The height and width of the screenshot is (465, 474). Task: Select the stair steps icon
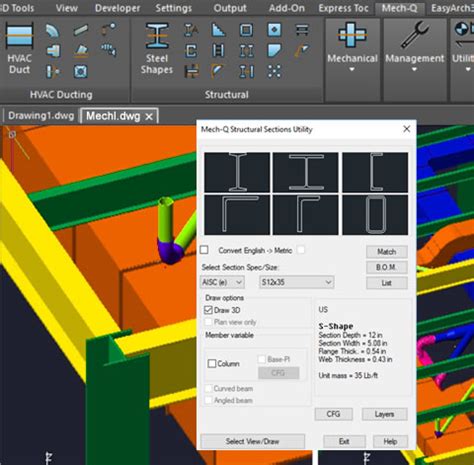(x=218, y=30)
